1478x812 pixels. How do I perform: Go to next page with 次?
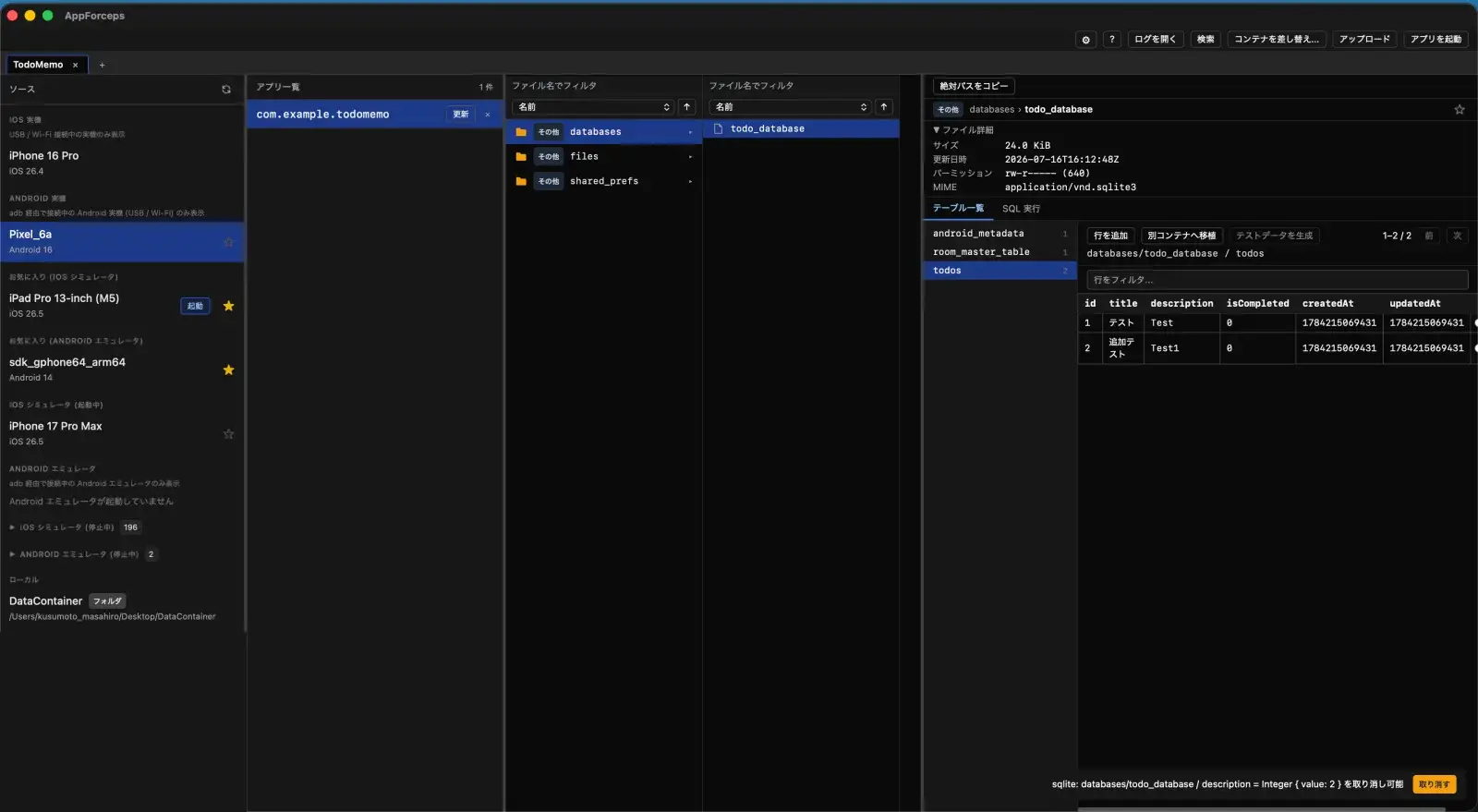tap(1458, 236)
